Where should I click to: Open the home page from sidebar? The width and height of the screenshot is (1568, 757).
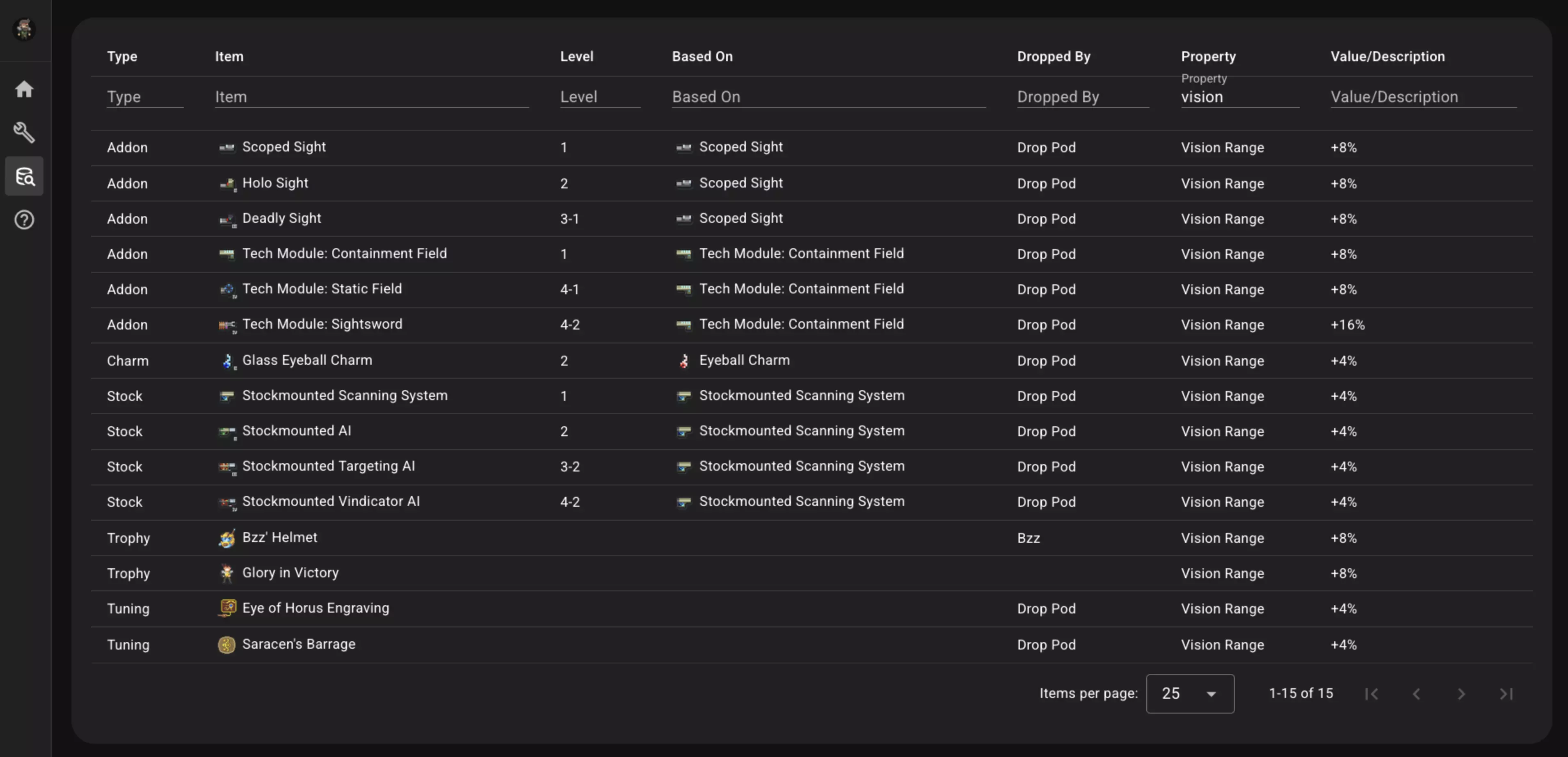click(24, 89)
